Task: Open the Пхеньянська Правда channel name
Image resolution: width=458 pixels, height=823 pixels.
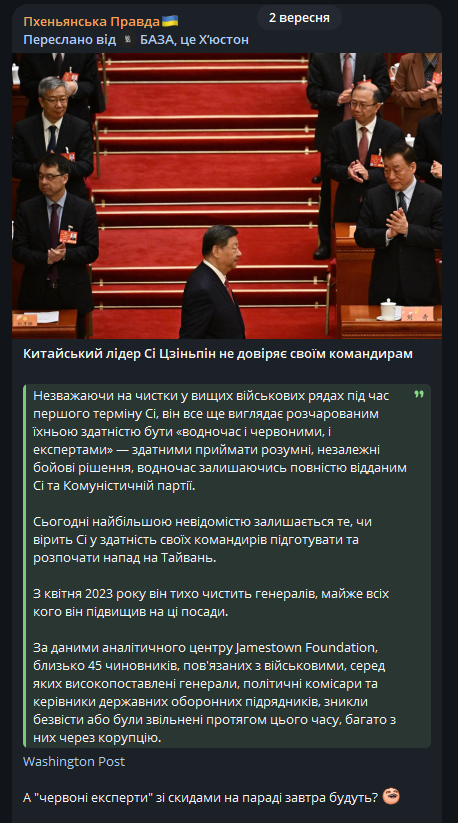Action: point(91,22)
